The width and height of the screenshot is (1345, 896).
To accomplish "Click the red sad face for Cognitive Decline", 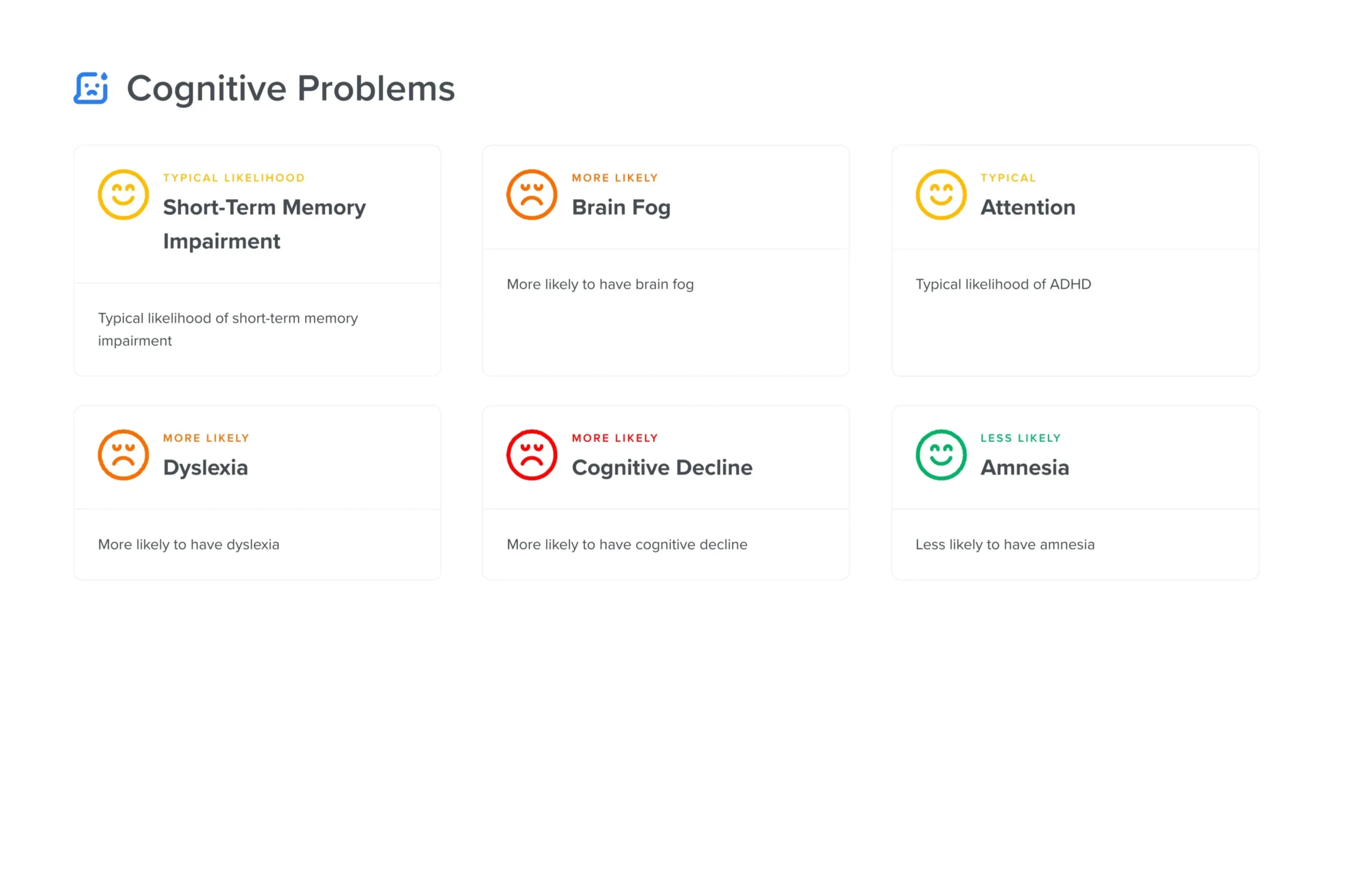I will [531, 455].
